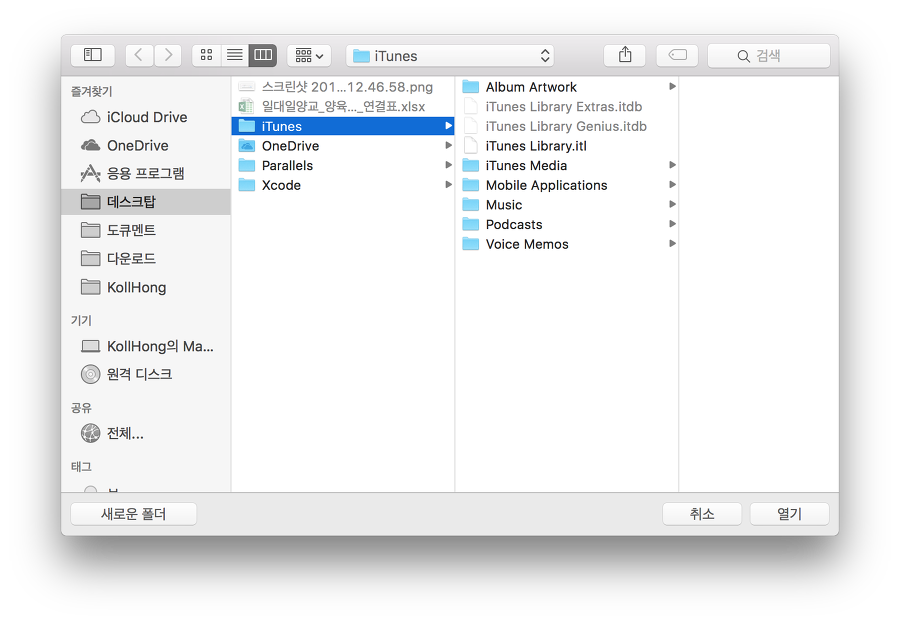Click the edit tags toolbar icon
The height and width of the screenshot is (623, 900).
(677, 55)
